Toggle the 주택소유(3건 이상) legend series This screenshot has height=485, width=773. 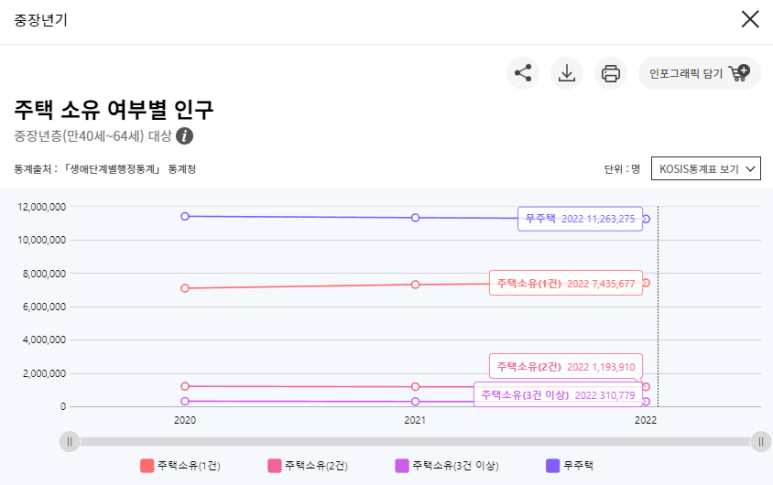[x=447, y=465]
